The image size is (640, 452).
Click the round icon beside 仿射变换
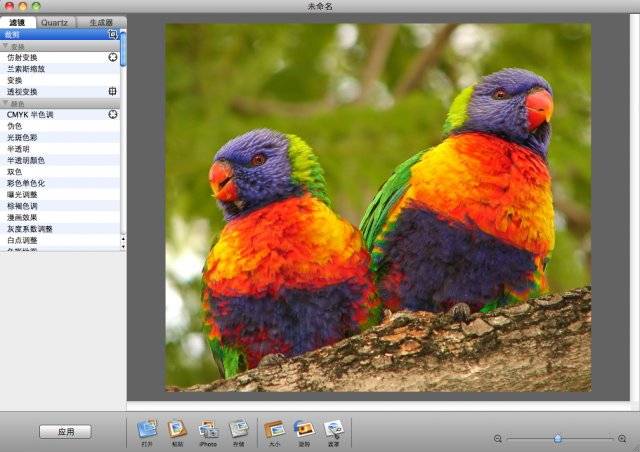click(x=113, y=57)
